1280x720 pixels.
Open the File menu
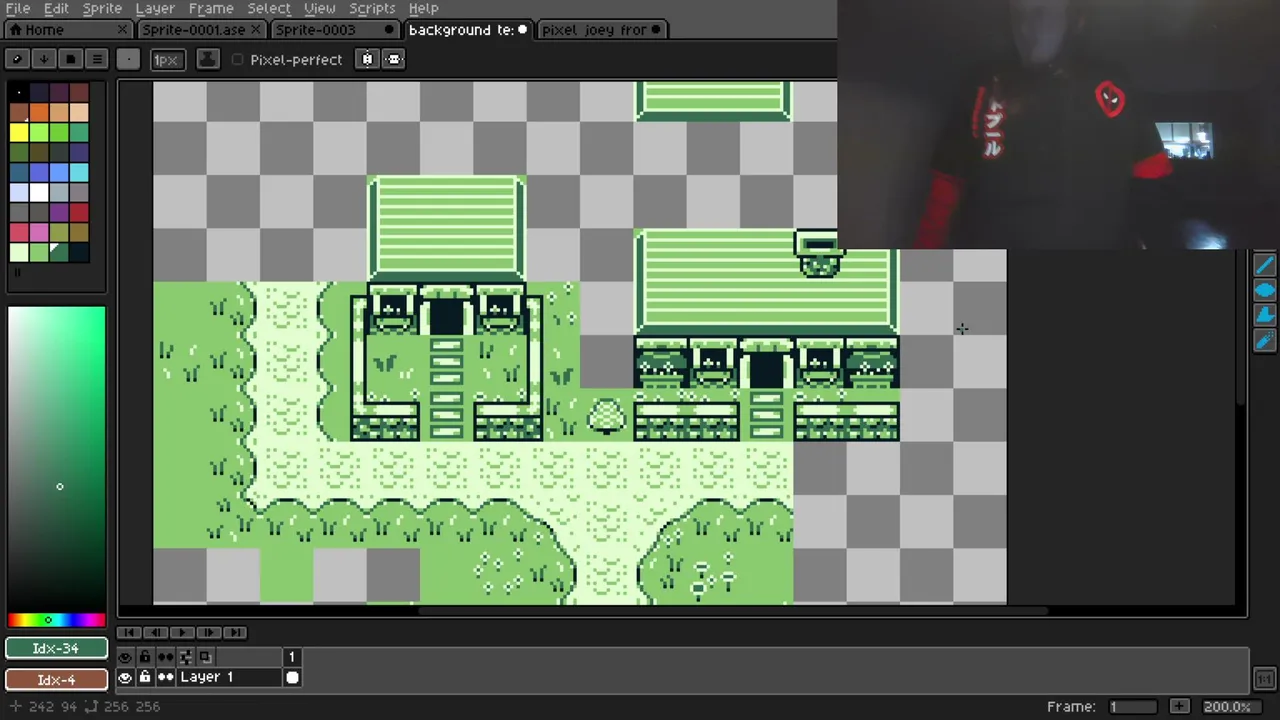[18, 8]
